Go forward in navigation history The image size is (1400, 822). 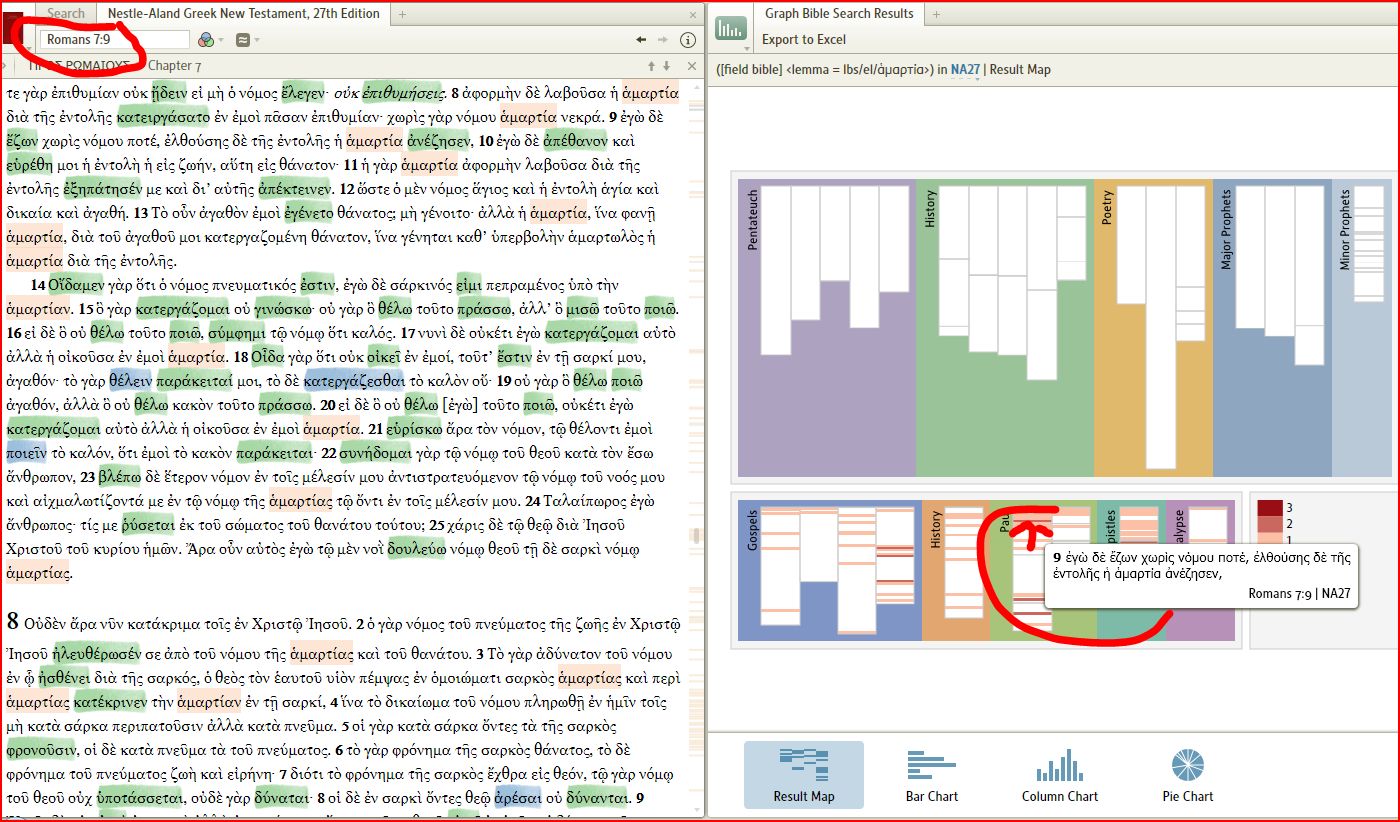pyautogui.click(x=662, y=40)
